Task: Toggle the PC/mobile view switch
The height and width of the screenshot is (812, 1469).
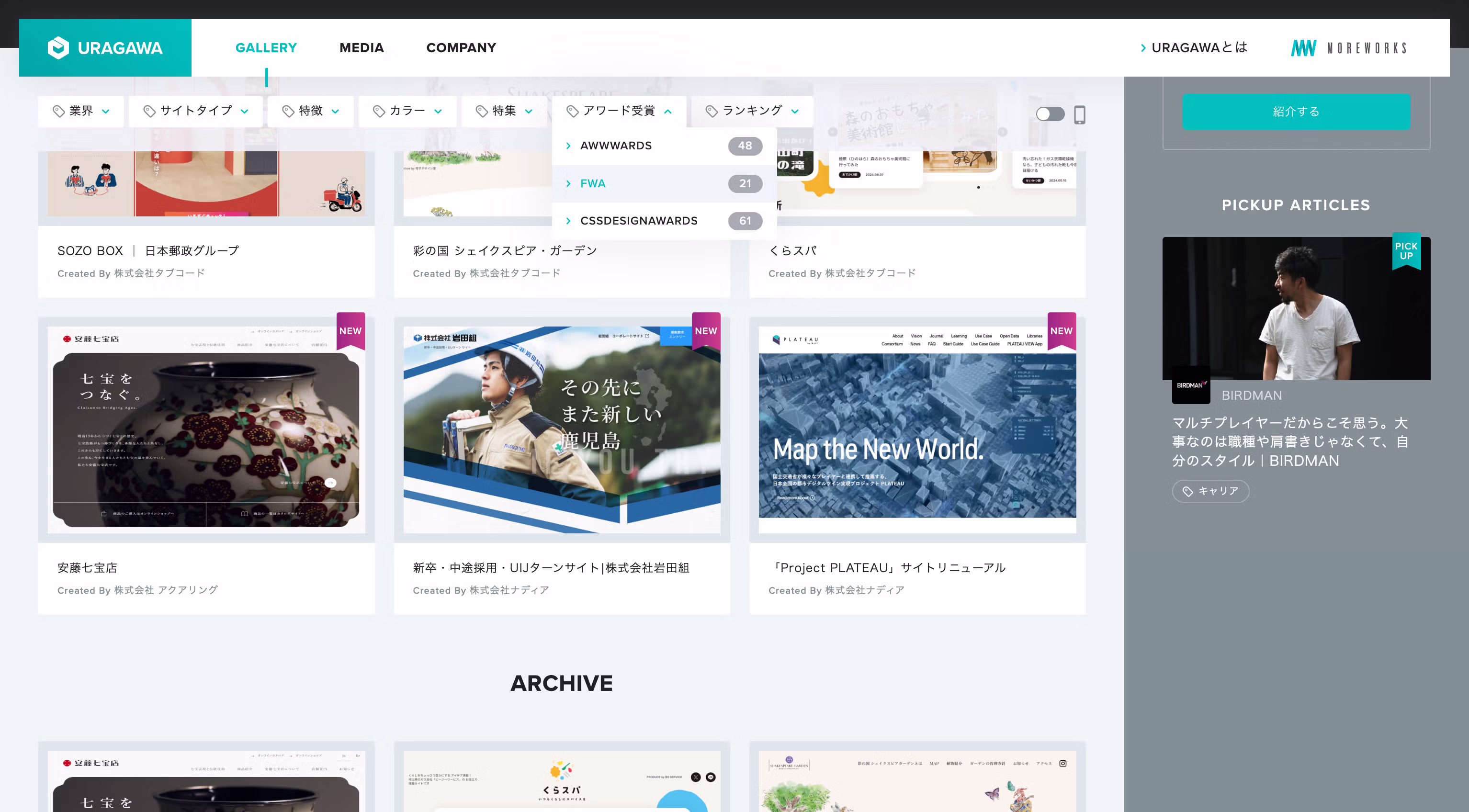Action: click(1050, 114)
